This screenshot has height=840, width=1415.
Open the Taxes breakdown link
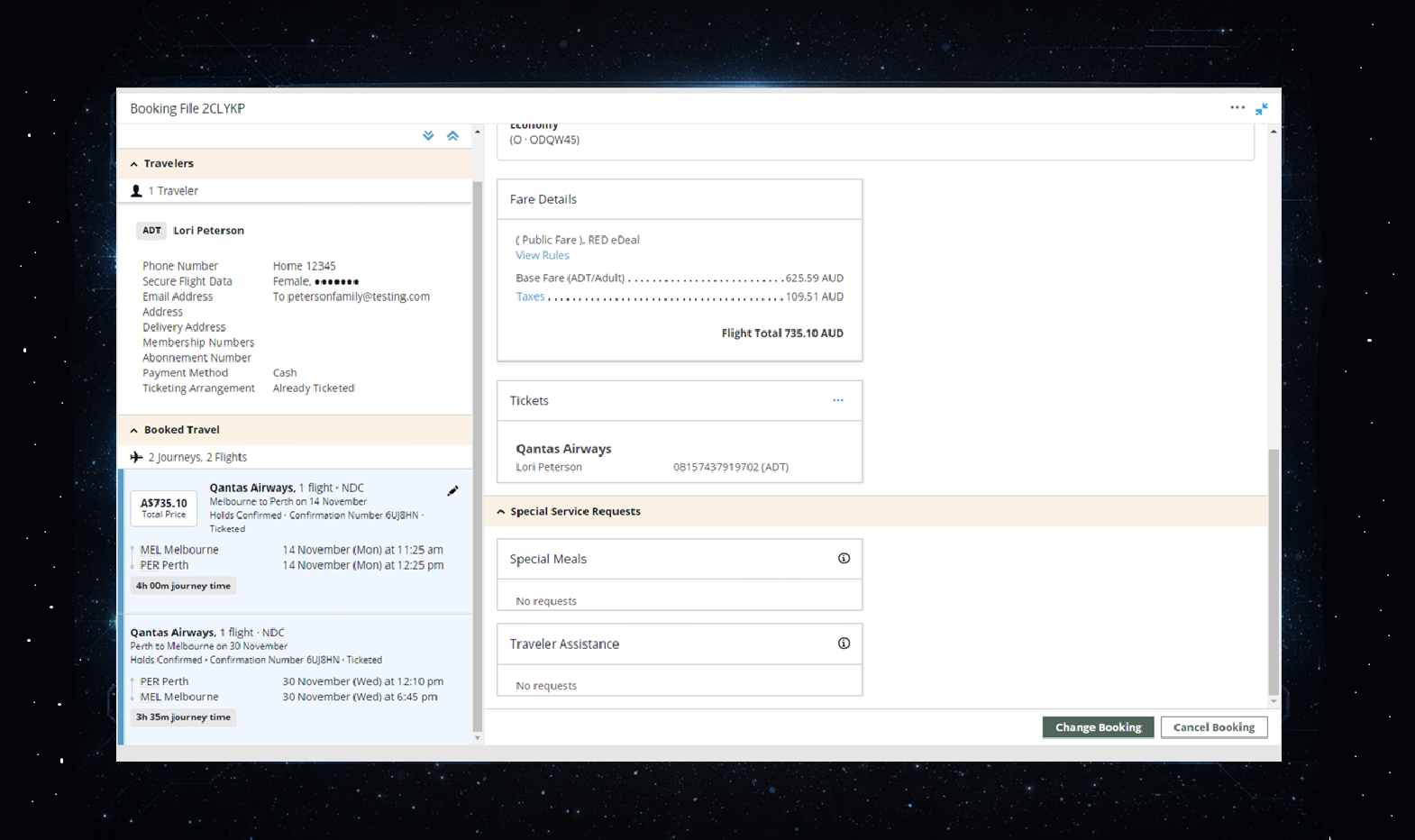point(530,297)
